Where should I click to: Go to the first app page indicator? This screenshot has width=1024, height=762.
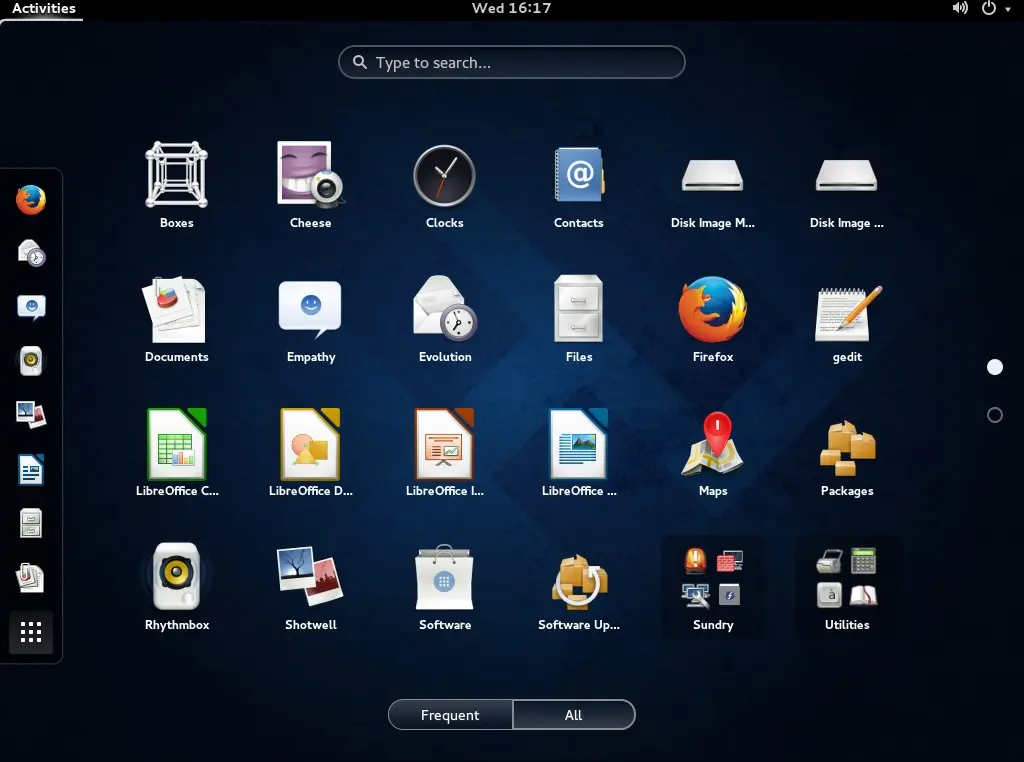pyautogui.click(x=995, y=367)
